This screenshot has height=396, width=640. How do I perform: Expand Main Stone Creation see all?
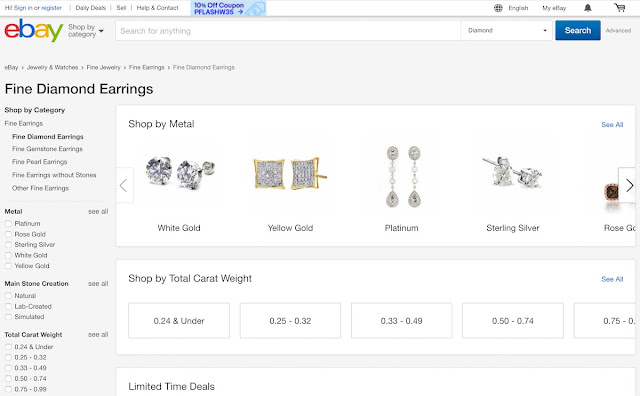pyautogui.click(x=98, y=283)
